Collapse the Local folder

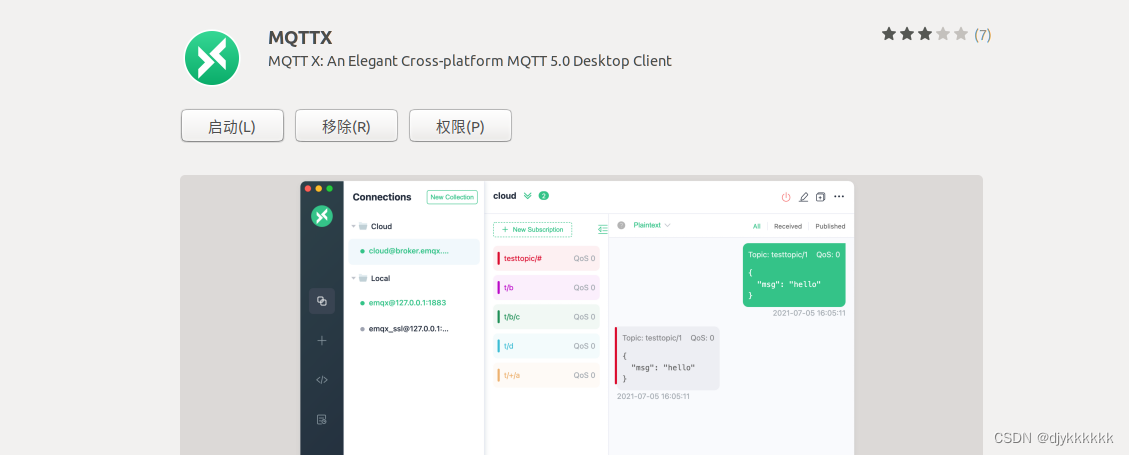[354, 278]
